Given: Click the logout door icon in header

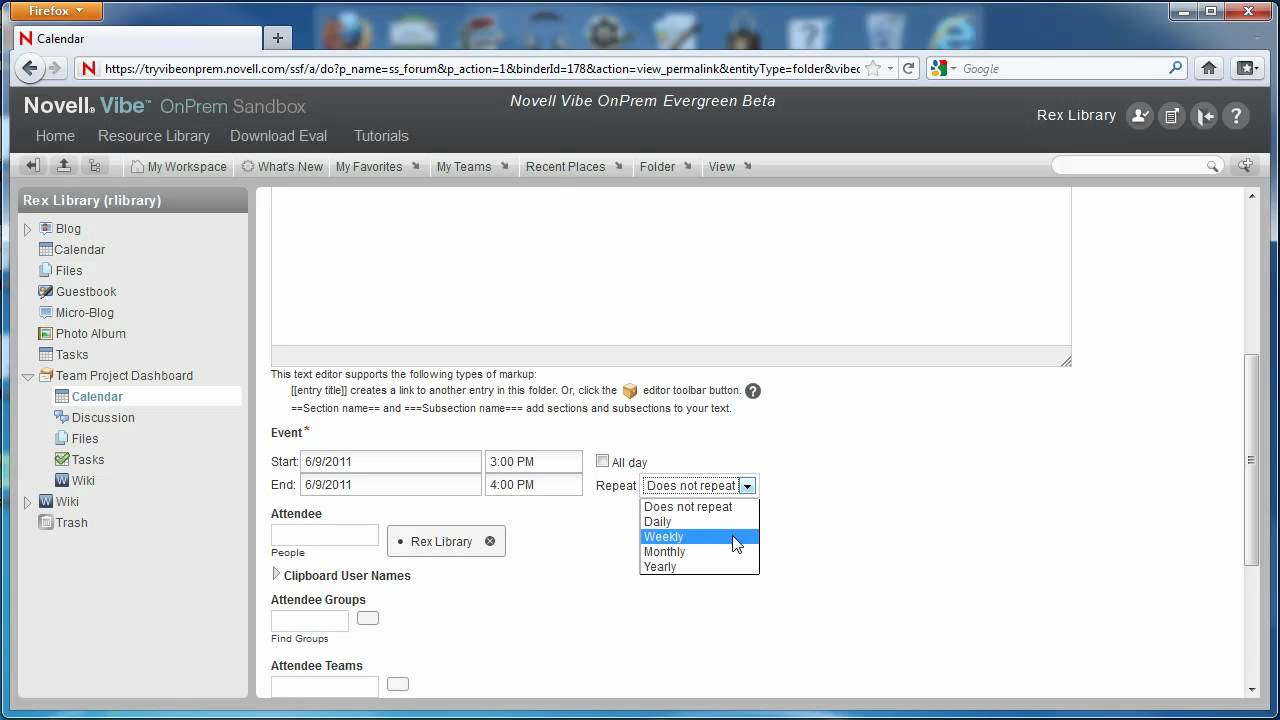Looking at the screenshot, I should click(1205, 116).
